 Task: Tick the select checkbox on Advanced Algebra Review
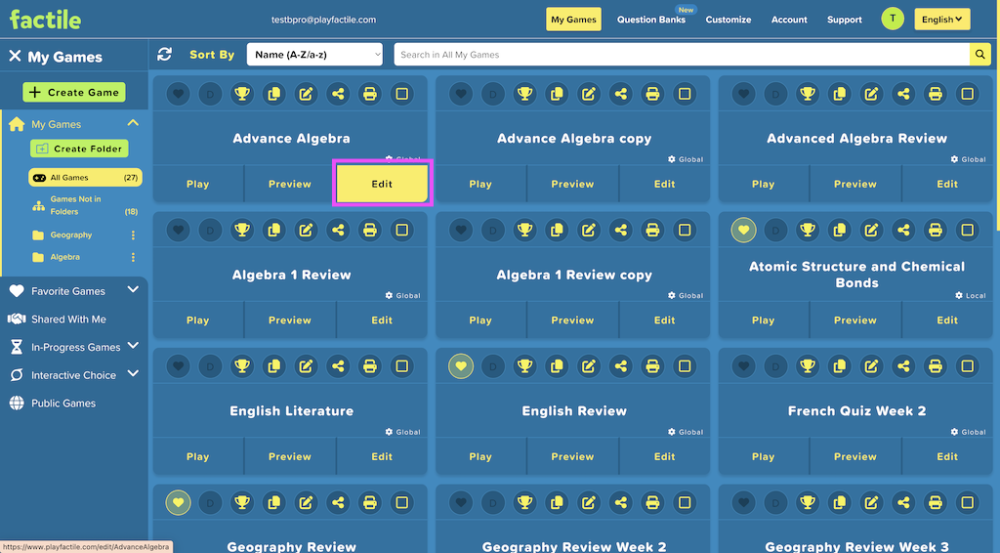click(967, 94)
